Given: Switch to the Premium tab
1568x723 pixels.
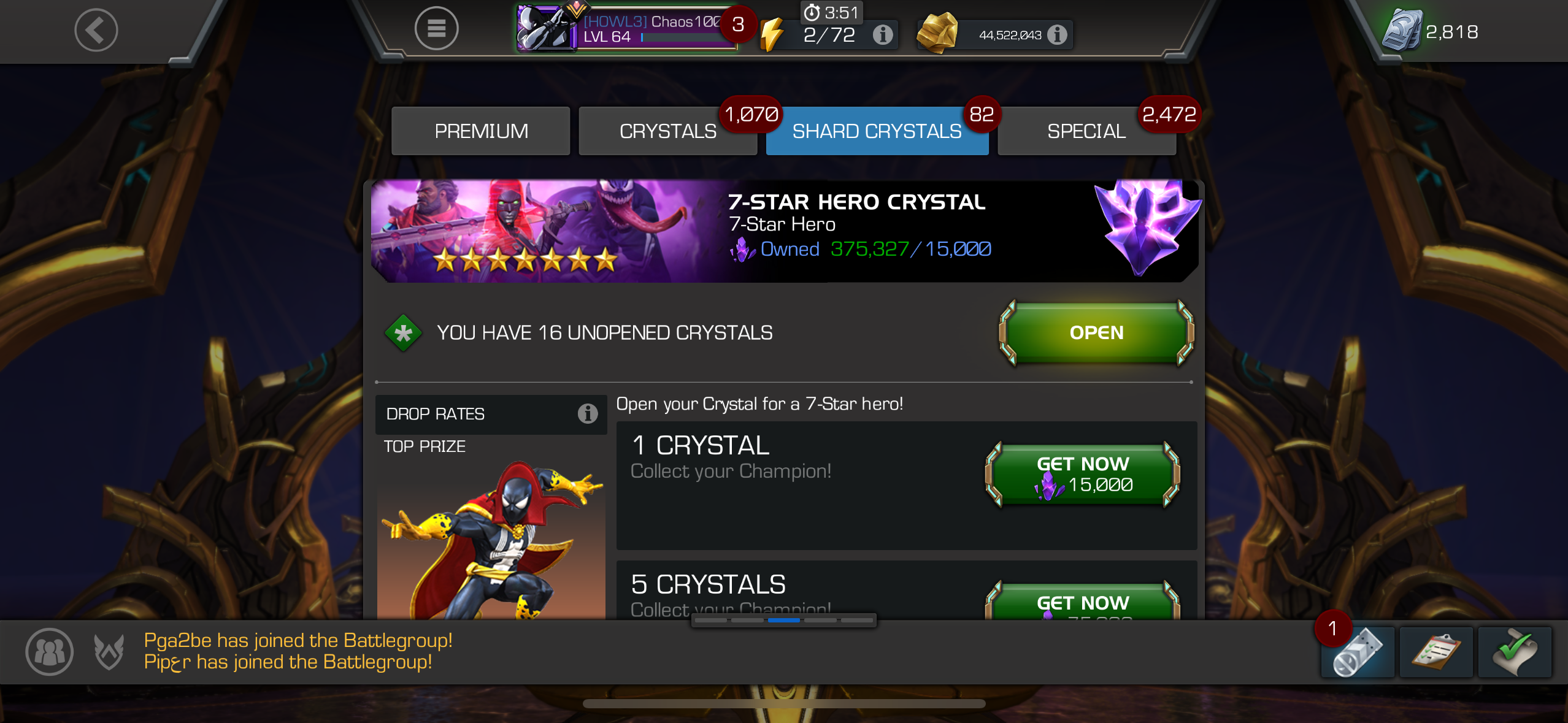Looking at the screenshot, I should (481, 131).
